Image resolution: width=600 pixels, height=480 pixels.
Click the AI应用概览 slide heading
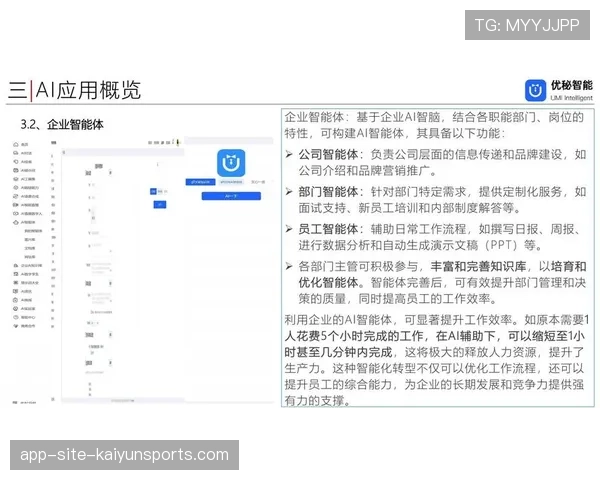coord(88,90)
